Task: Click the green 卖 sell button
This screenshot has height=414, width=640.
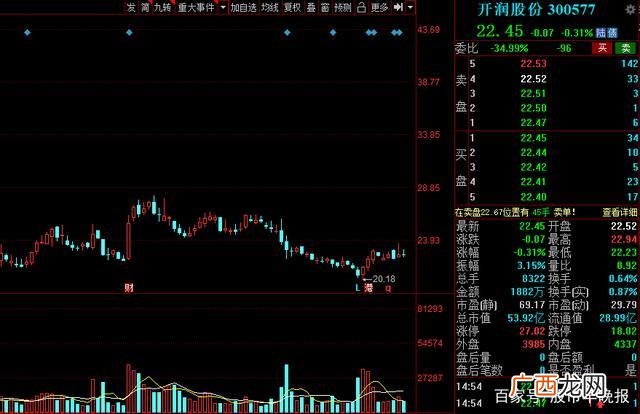Action: tap(626, 48)
